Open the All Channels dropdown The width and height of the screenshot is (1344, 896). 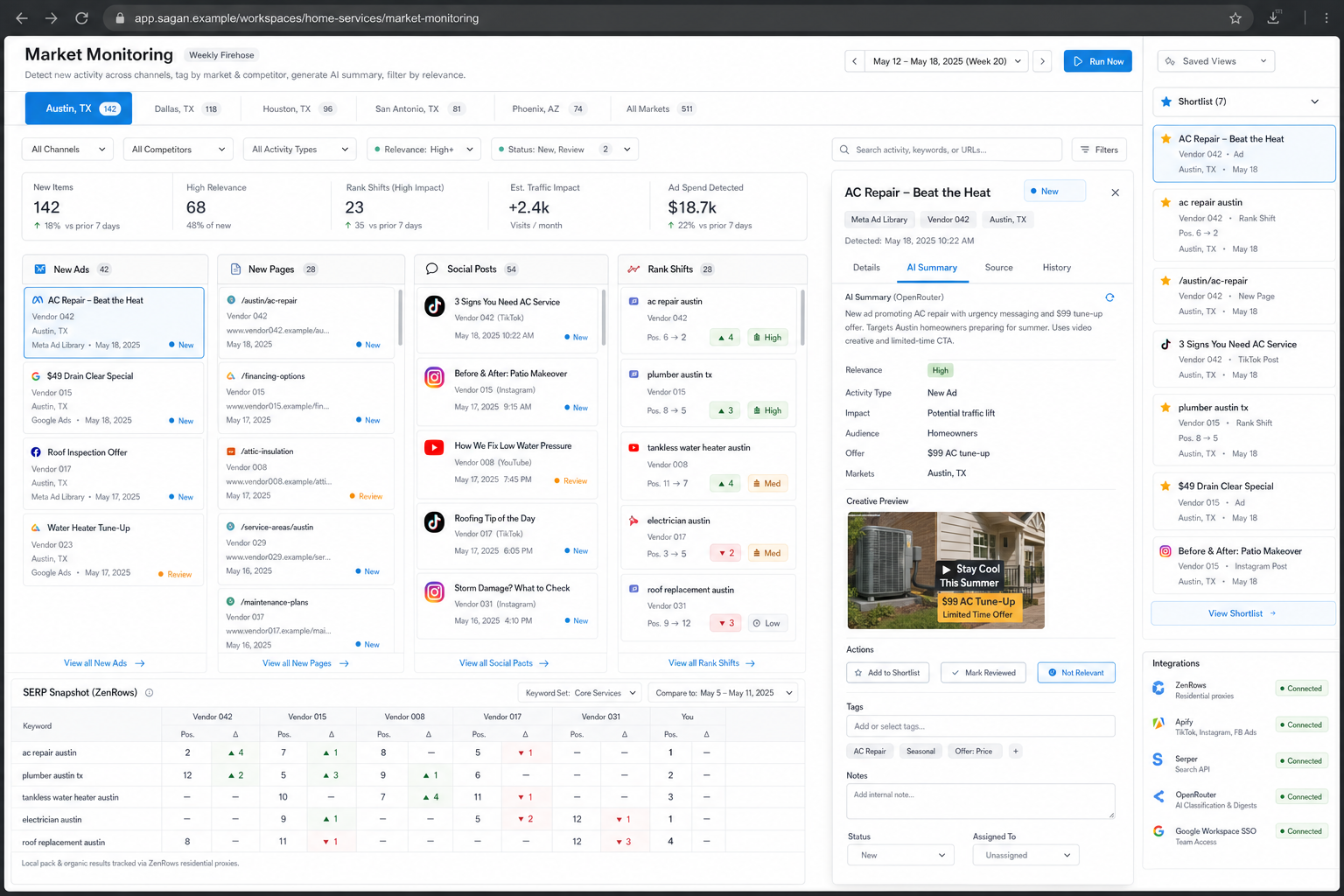[x=67, y=150]
